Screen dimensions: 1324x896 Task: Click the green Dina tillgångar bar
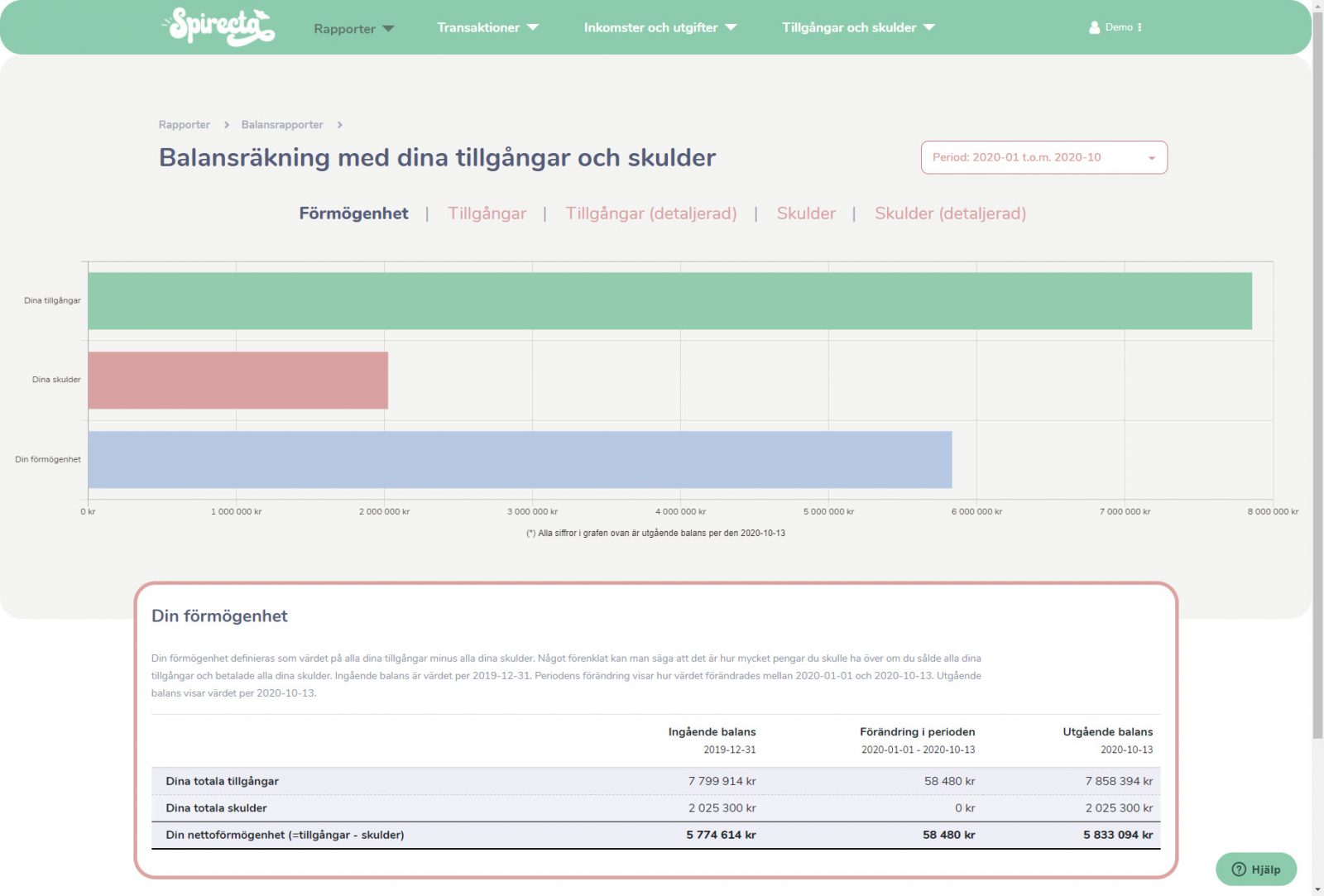pos(669,301)
